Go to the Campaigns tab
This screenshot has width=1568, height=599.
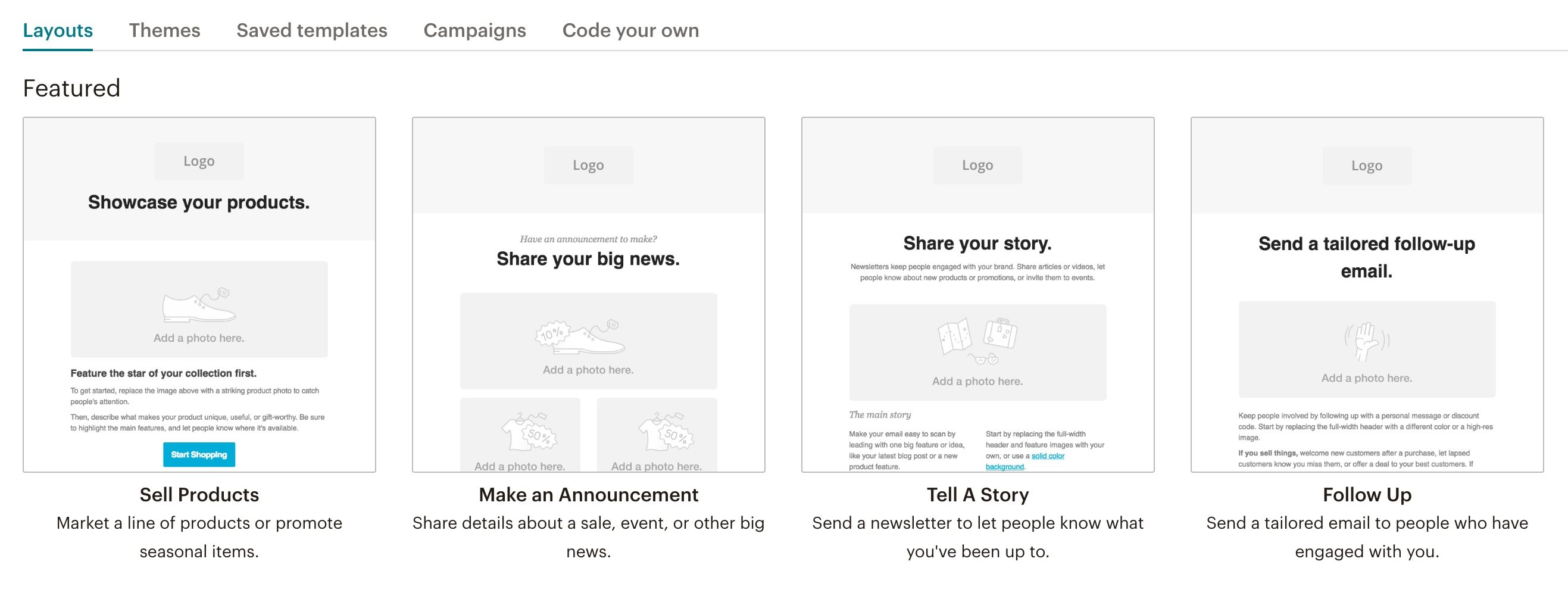click(475, 30)
